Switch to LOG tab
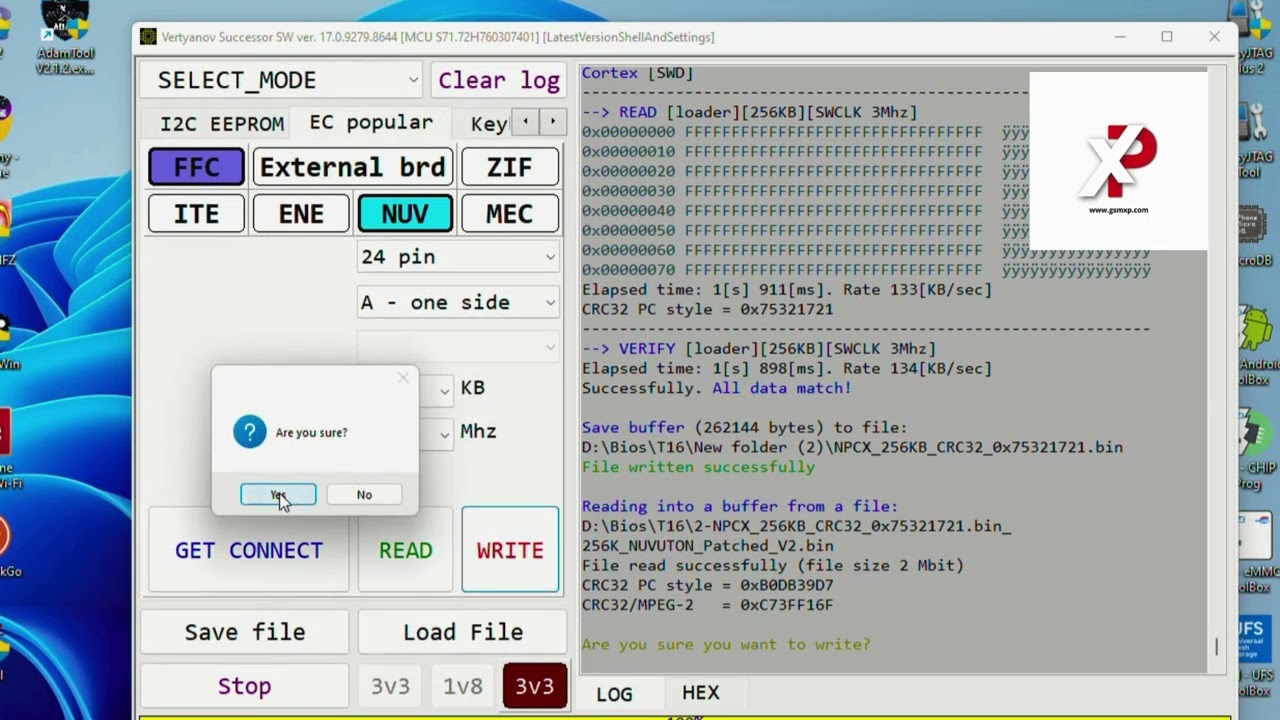The height and width of the screenshot is (720, 1280). (x=614, y=694)
